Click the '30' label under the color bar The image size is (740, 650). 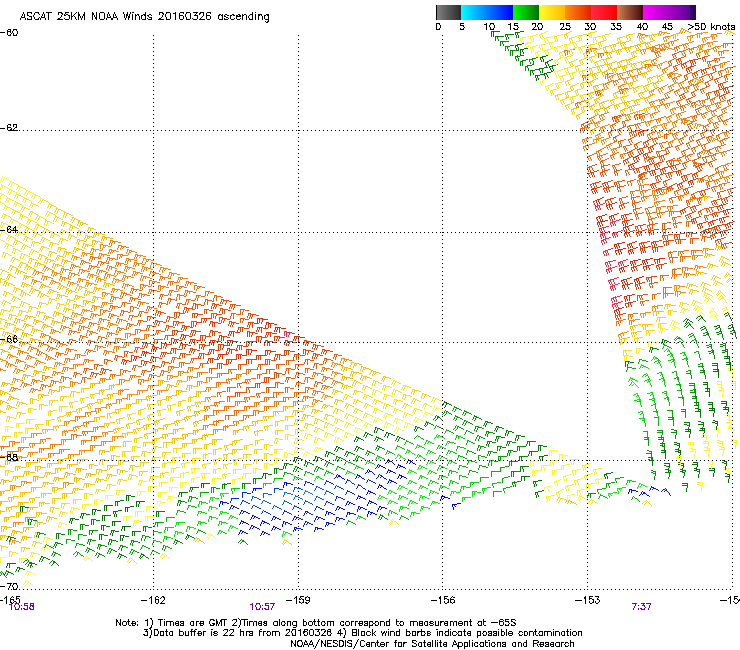[x=590, y=26]
